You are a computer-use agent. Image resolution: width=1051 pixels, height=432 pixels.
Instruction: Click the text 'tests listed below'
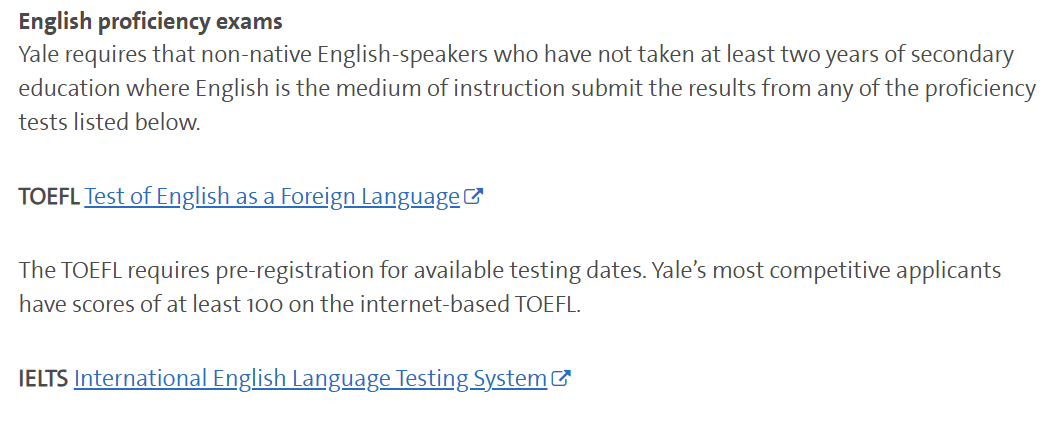point(109,123)
